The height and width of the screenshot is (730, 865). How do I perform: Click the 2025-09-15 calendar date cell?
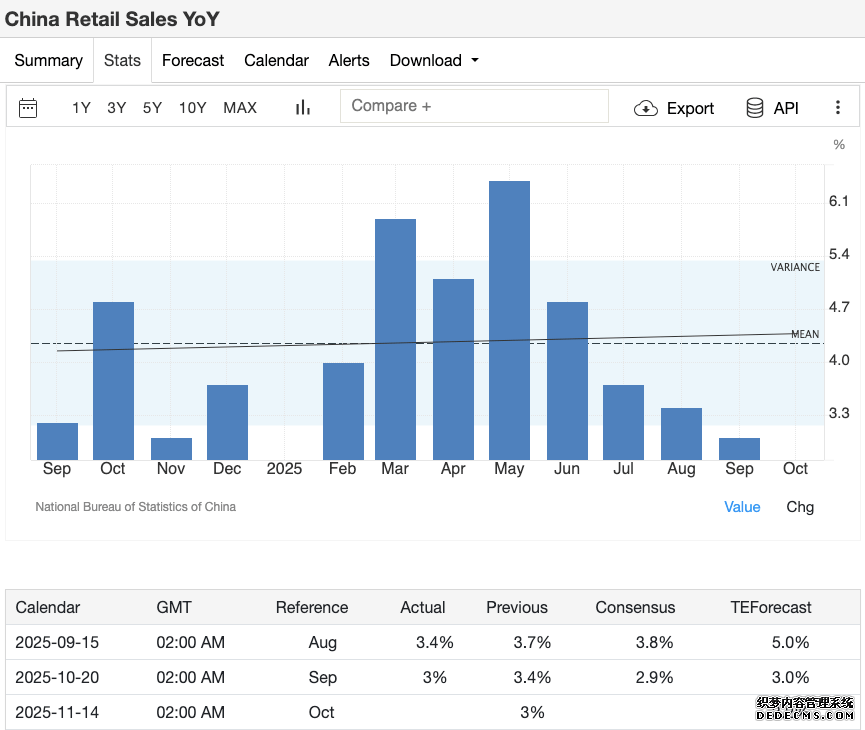pos(57,642)
